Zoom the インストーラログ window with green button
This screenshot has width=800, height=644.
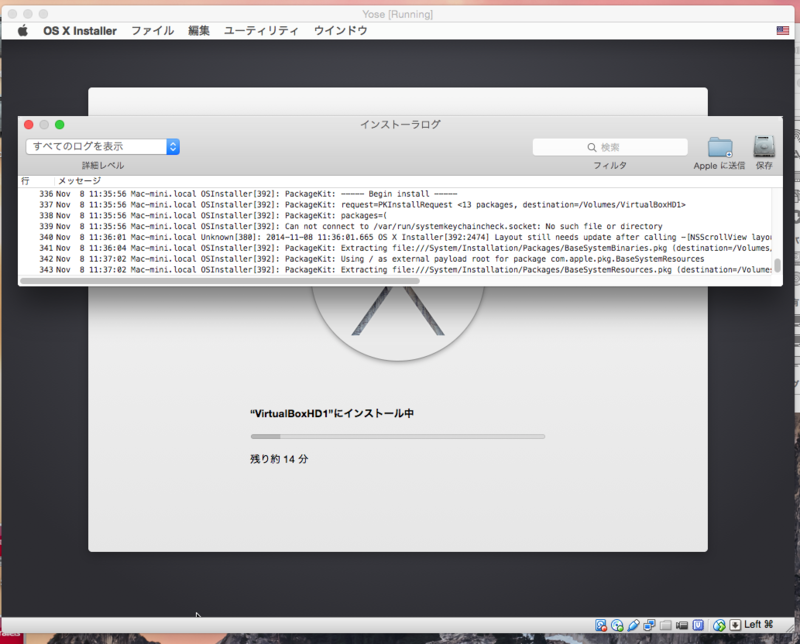[x=60, y=125]
